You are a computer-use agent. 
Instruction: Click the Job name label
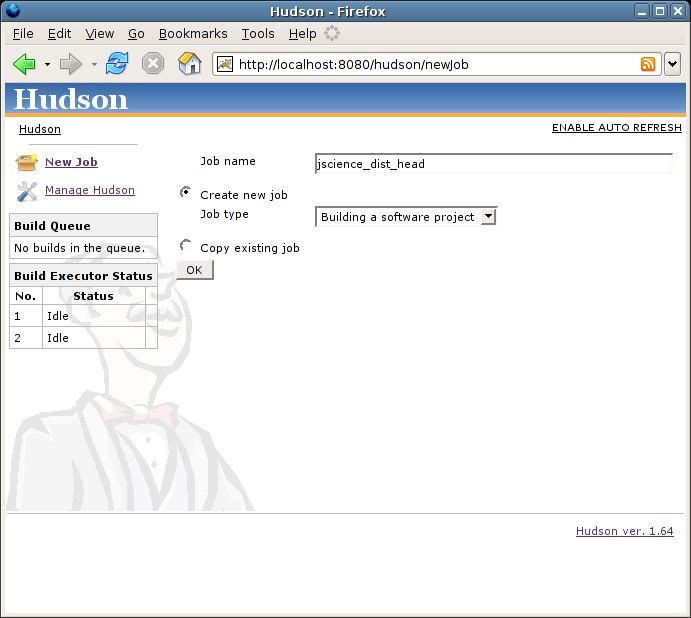(x=228, y=161)
